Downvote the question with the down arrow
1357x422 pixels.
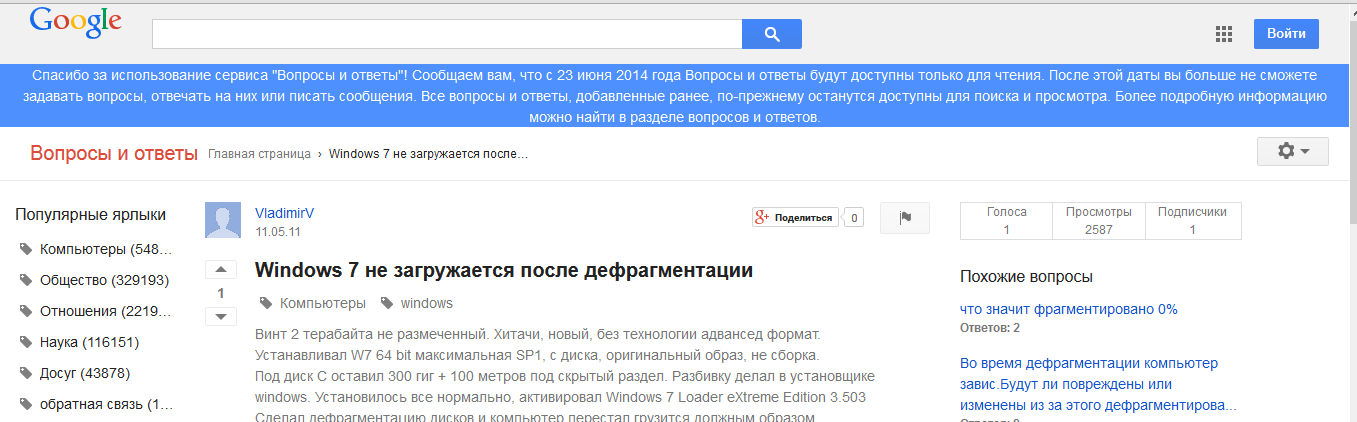point(221,316)
